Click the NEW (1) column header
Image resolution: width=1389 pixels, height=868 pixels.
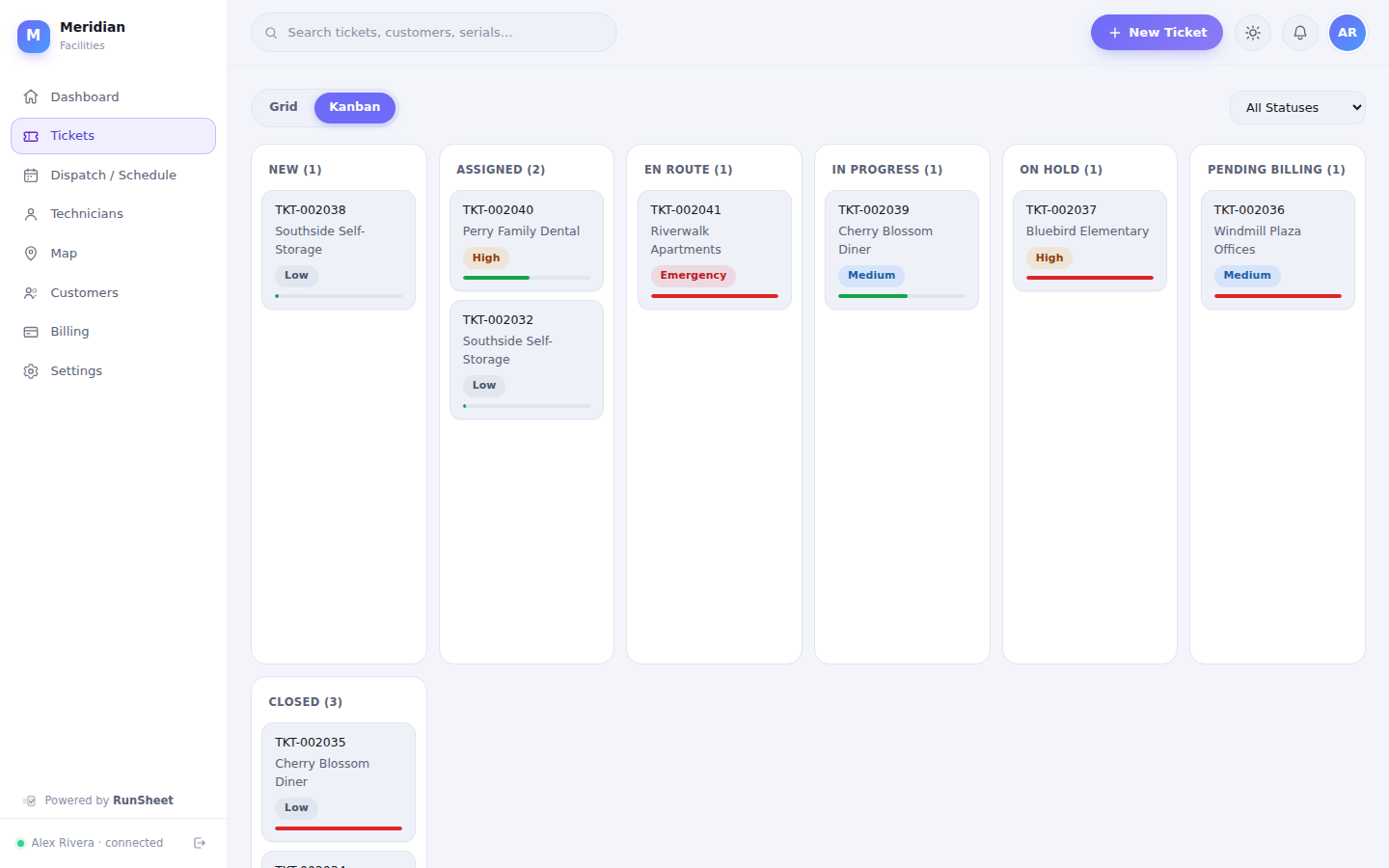pyautogui.click(x=295, y=170)
